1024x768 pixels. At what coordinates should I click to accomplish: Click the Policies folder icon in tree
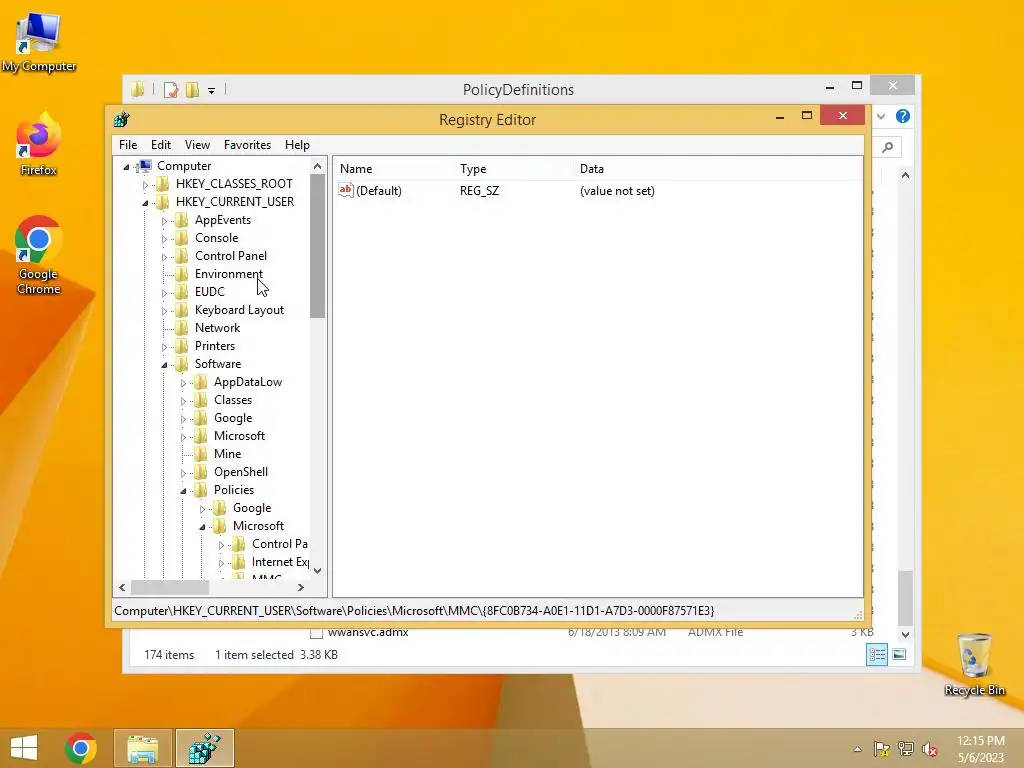201,490
